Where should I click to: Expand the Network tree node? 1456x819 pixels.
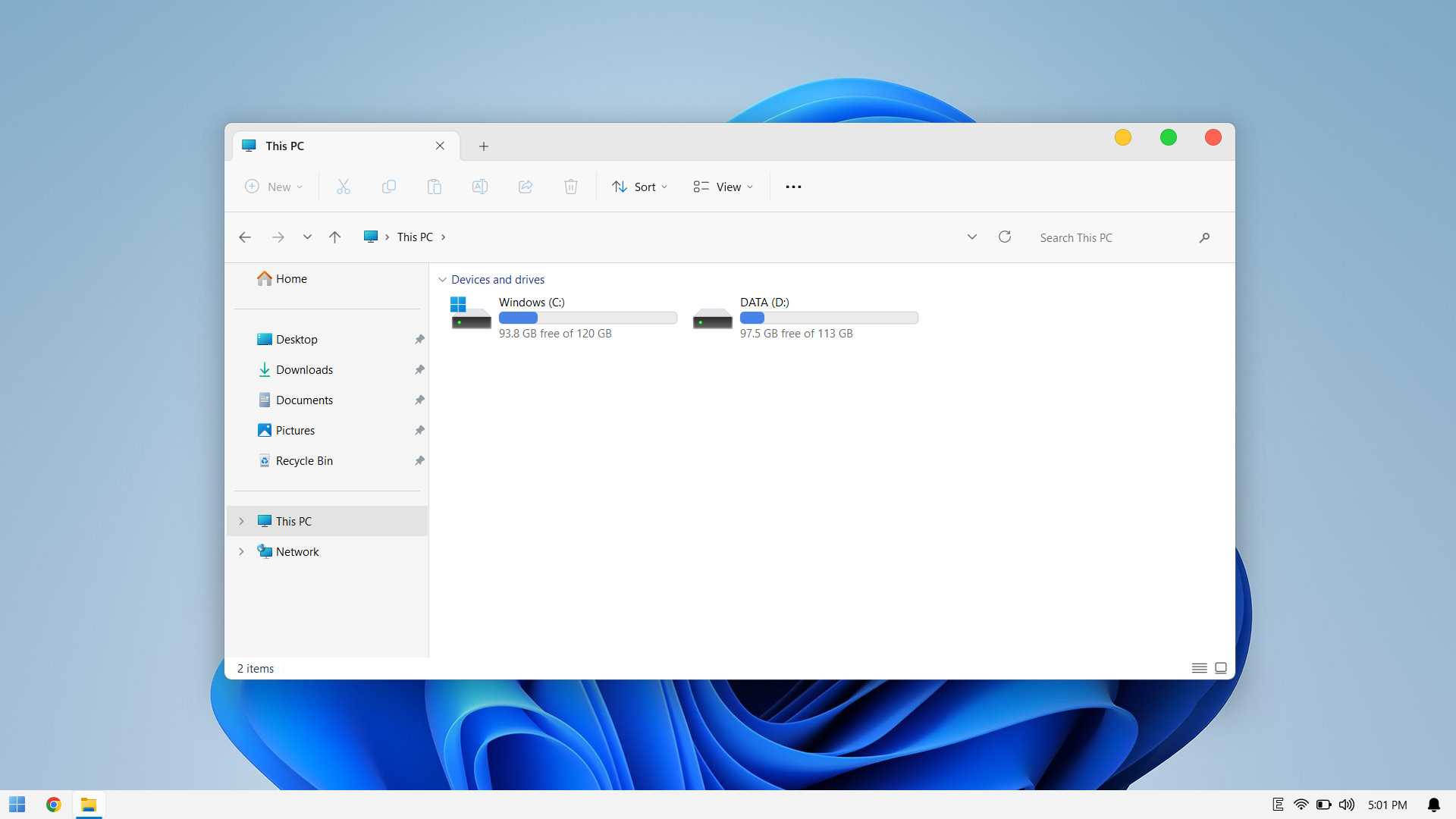tap(241, 551)
